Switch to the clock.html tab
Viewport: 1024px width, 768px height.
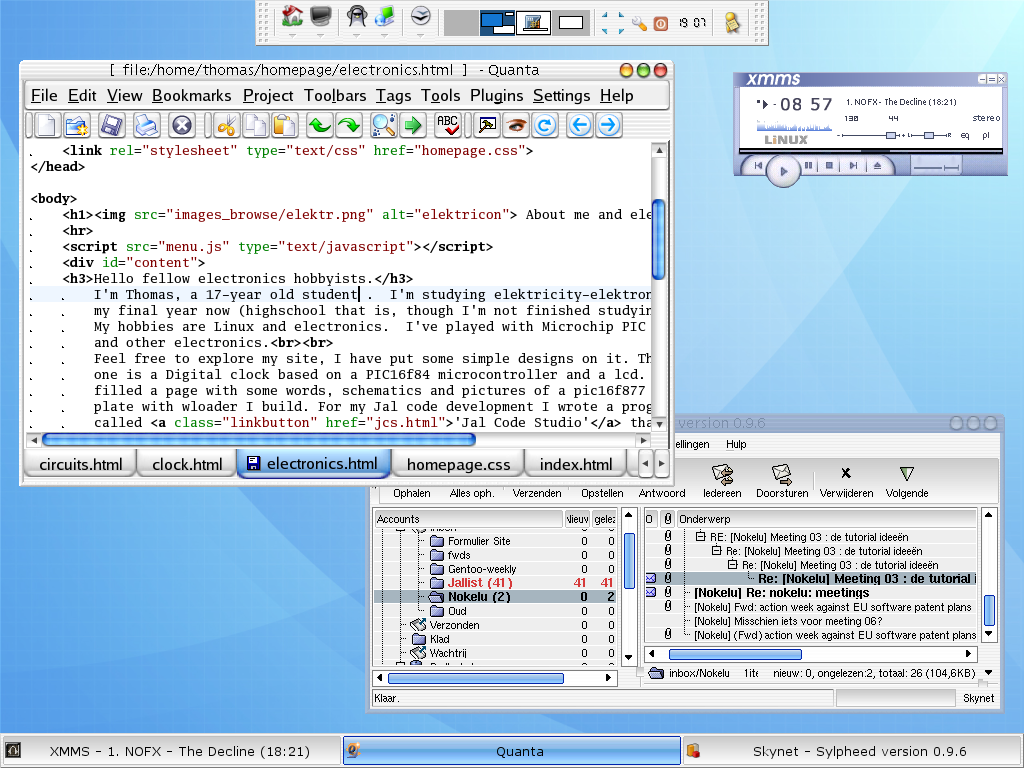pyautogui.click(x=187, y=464)
